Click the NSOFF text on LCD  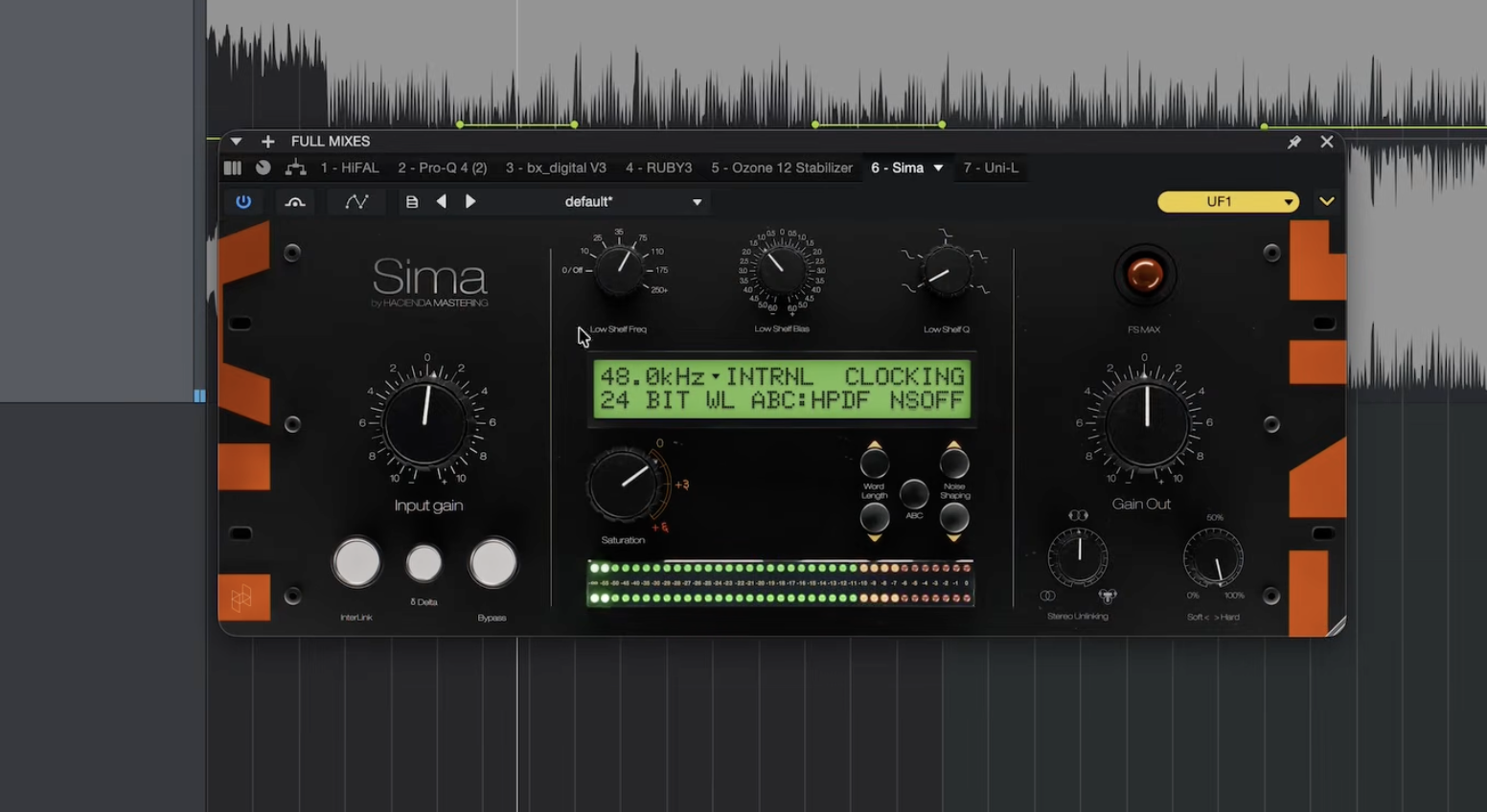(x=927, y=400)
